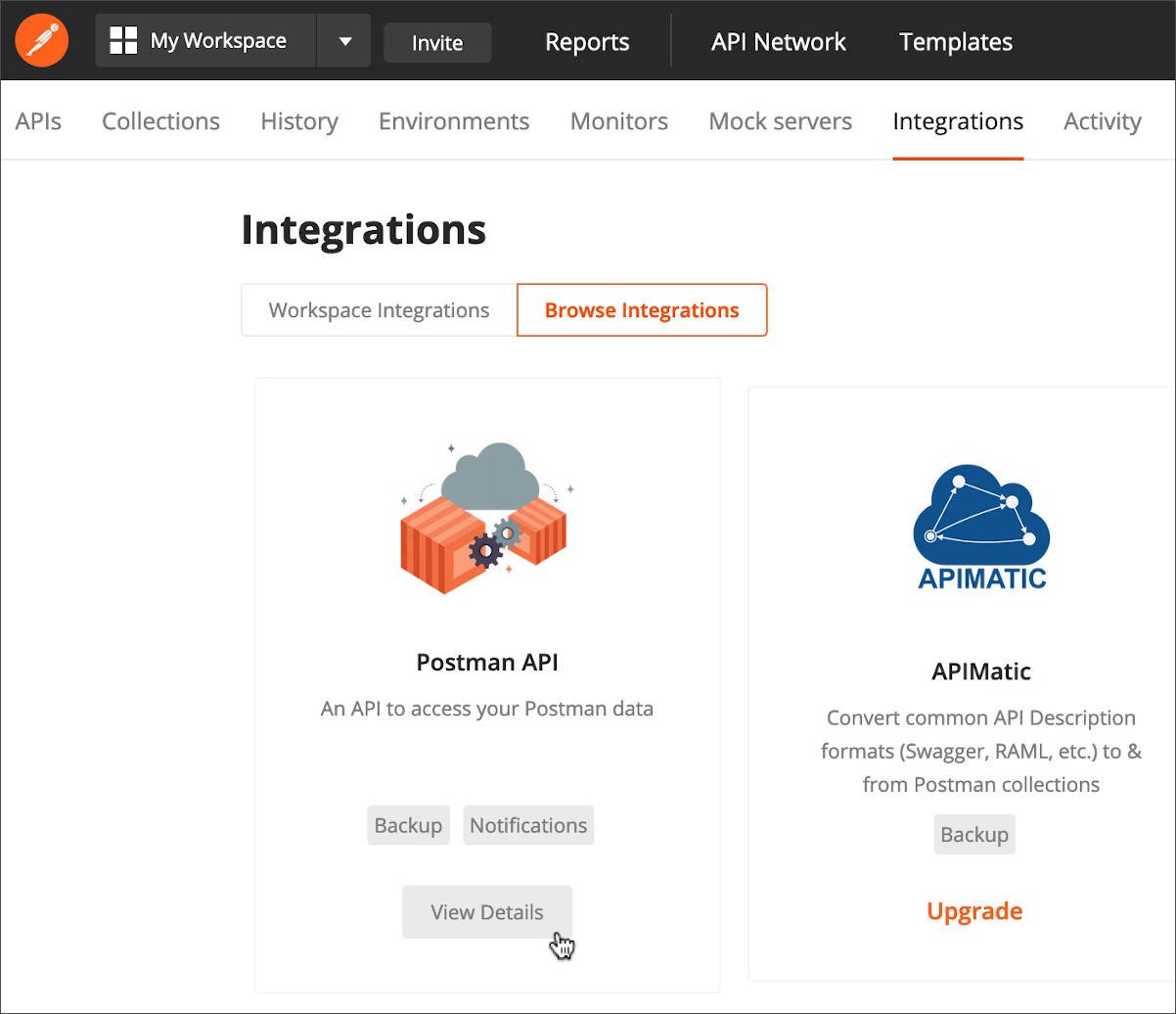Click the Postman API card title
1176x1014 pixels.
point(487,663)
